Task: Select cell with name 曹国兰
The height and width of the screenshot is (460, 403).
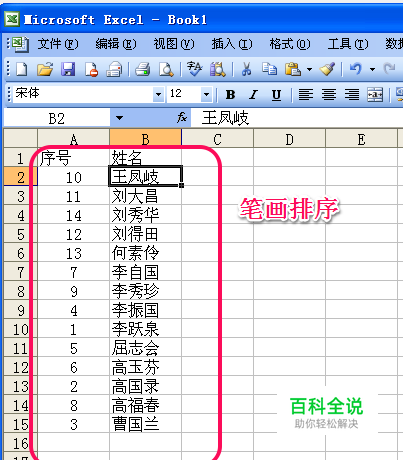Action: point(146,424)
